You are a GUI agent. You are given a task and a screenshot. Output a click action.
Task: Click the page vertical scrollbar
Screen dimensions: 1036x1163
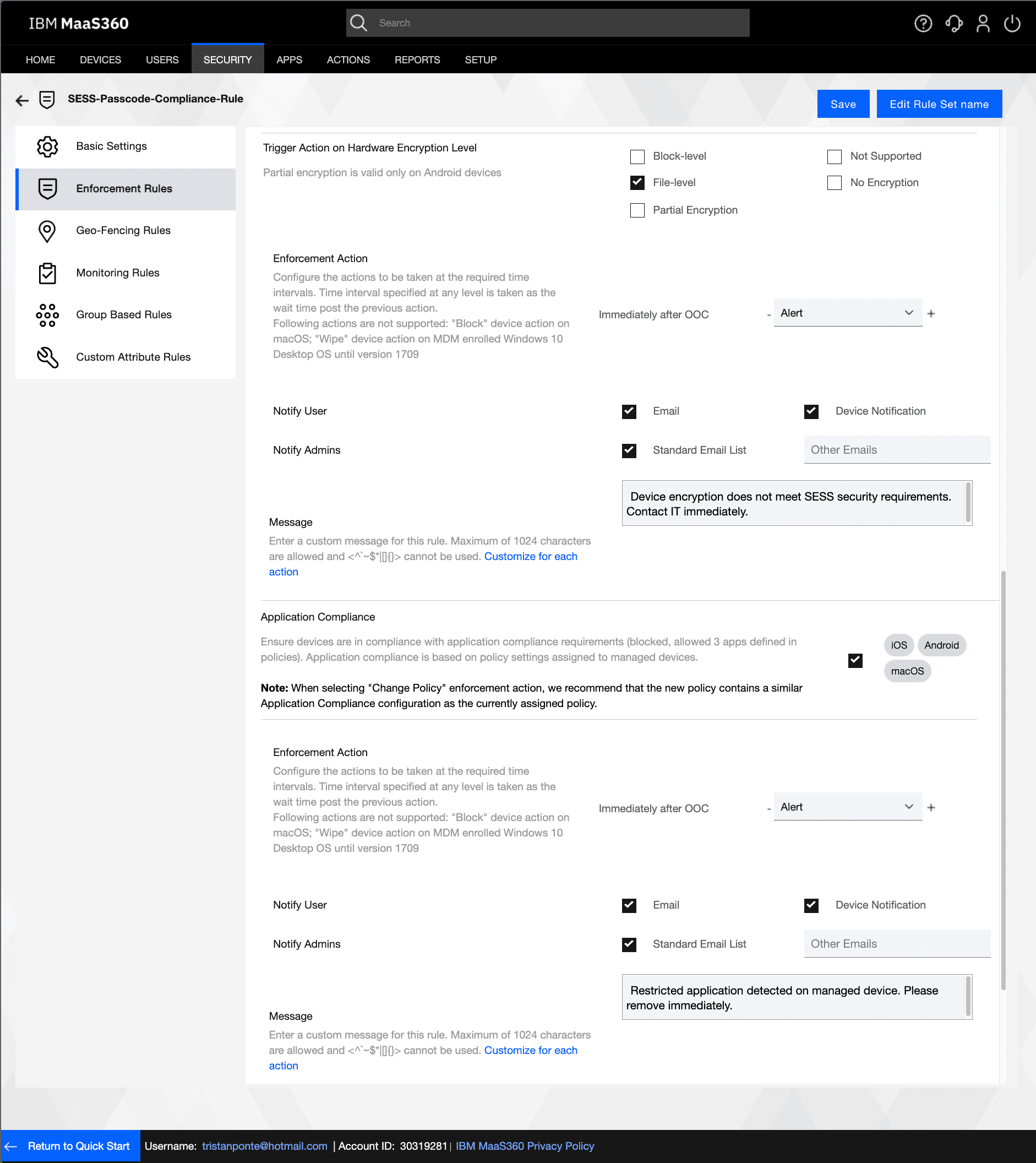(x=1003, y=780)
